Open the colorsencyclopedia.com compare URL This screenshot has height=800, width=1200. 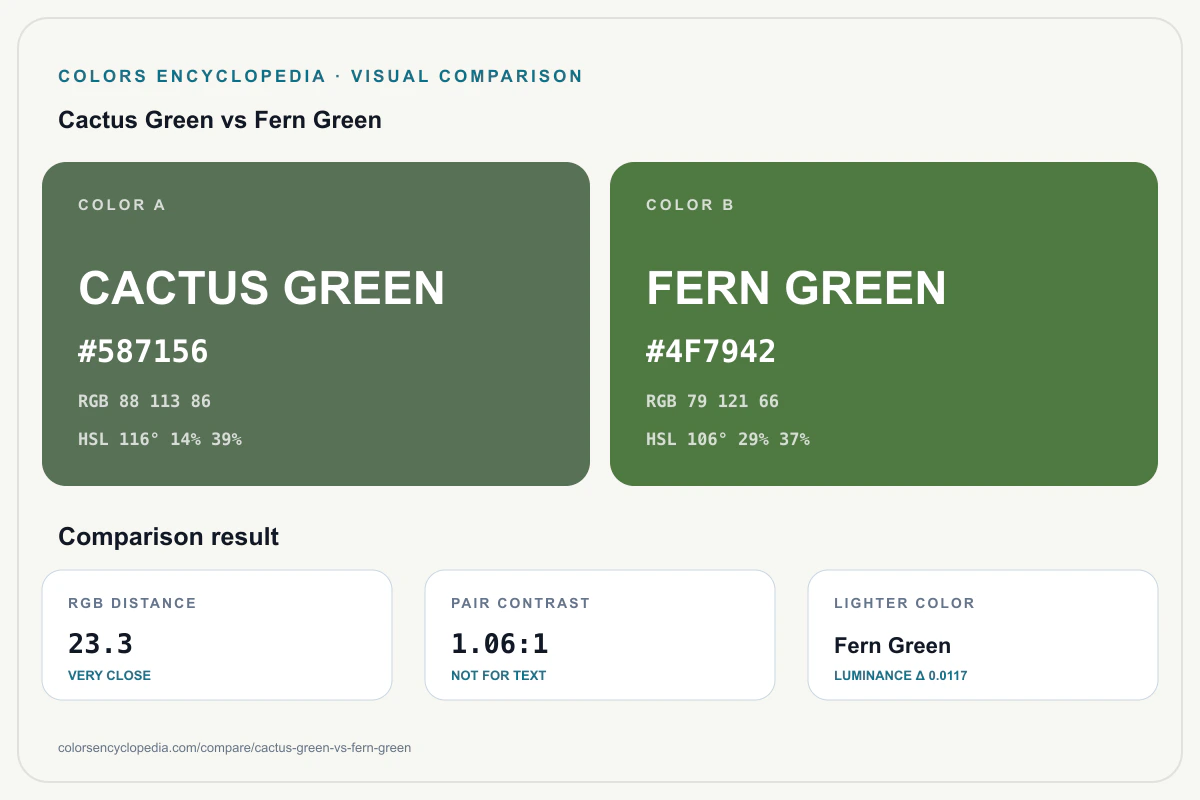click(x=235, y=747)
